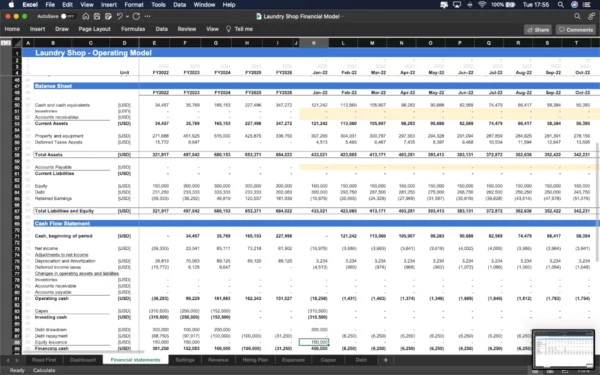Image resolution: width=600 pixels, height=375 pixels.
Task: Open the Wi-Fi status menu
Action: (x=482, y=5)
